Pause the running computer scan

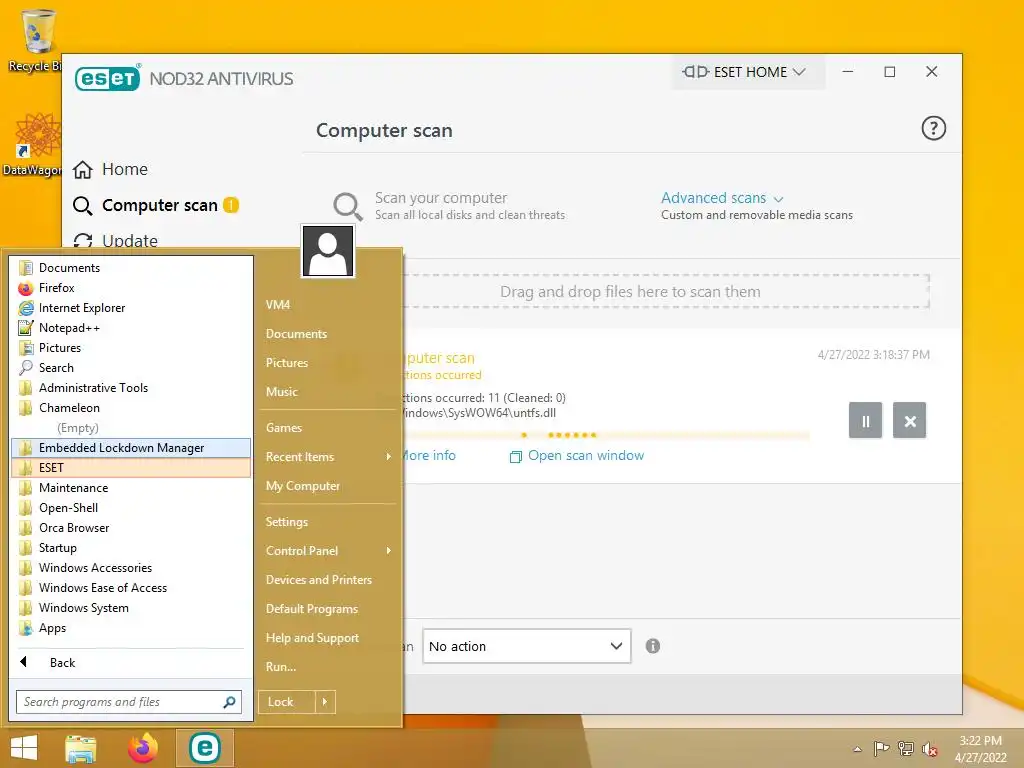coord(865,421)
